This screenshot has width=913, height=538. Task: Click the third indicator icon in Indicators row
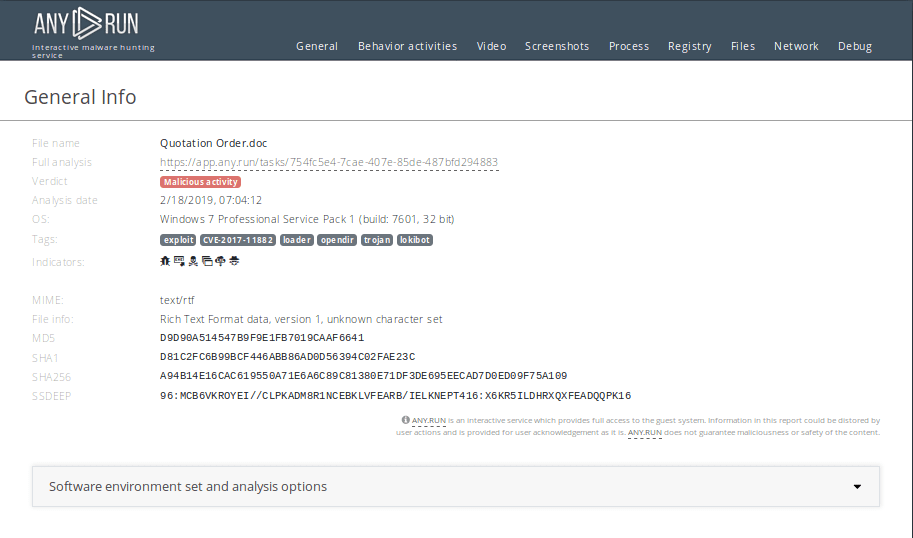[192, 261]
